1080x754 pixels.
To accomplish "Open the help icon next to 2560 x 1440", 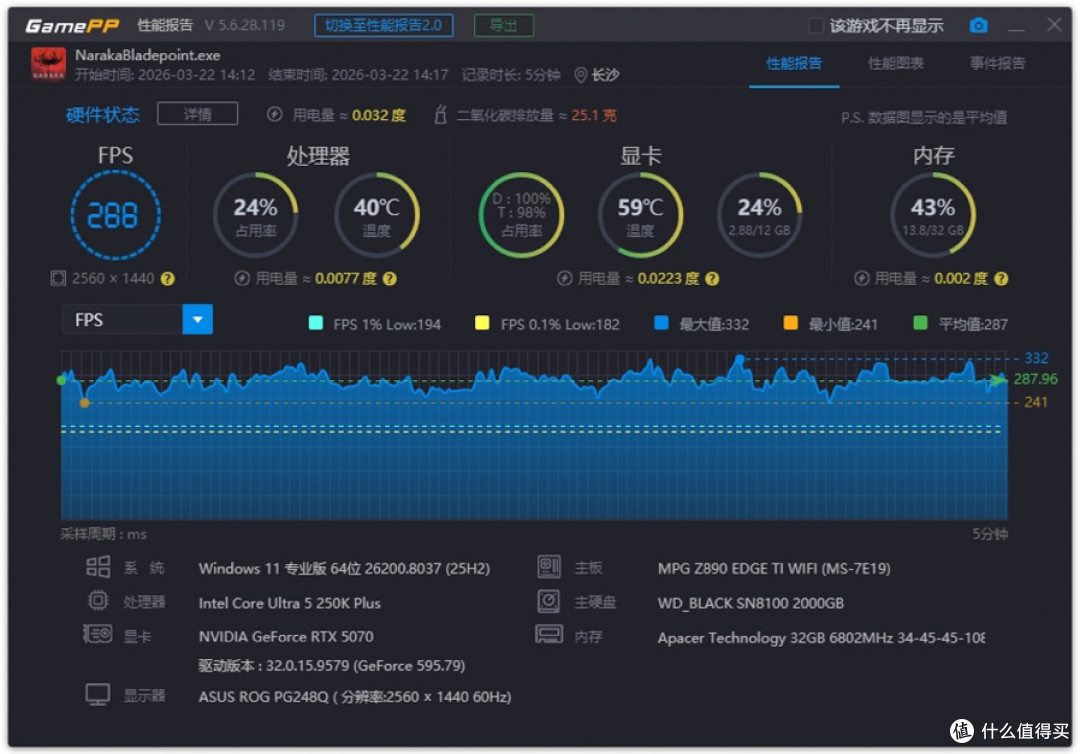I will 167,278.
